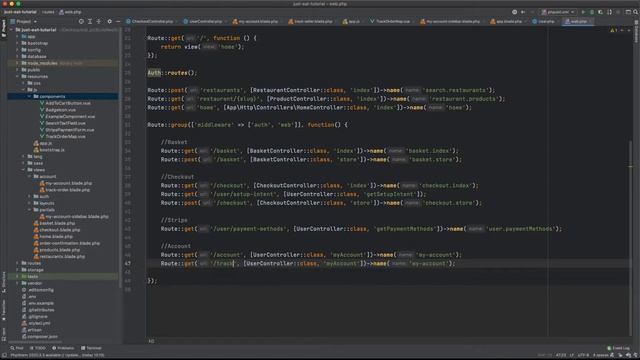Expand the routes folder in the tree
Viewport: 640px width, 360px height.
[17, 263]
